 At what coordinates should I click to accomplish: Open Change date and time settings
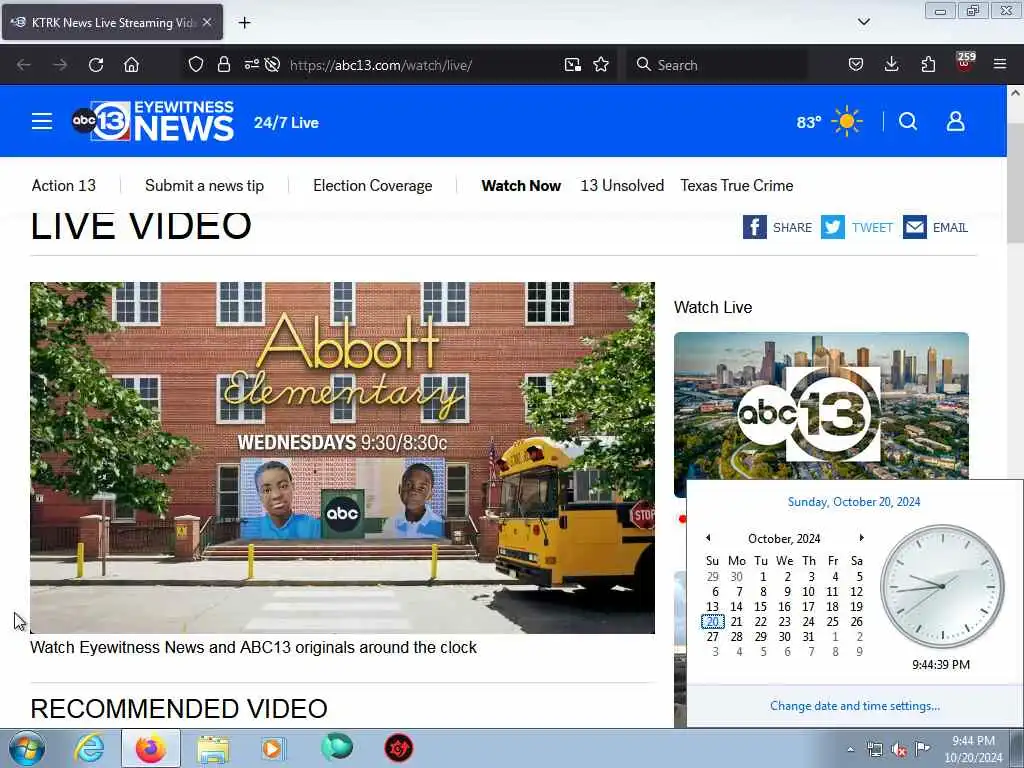click(855, 706)
